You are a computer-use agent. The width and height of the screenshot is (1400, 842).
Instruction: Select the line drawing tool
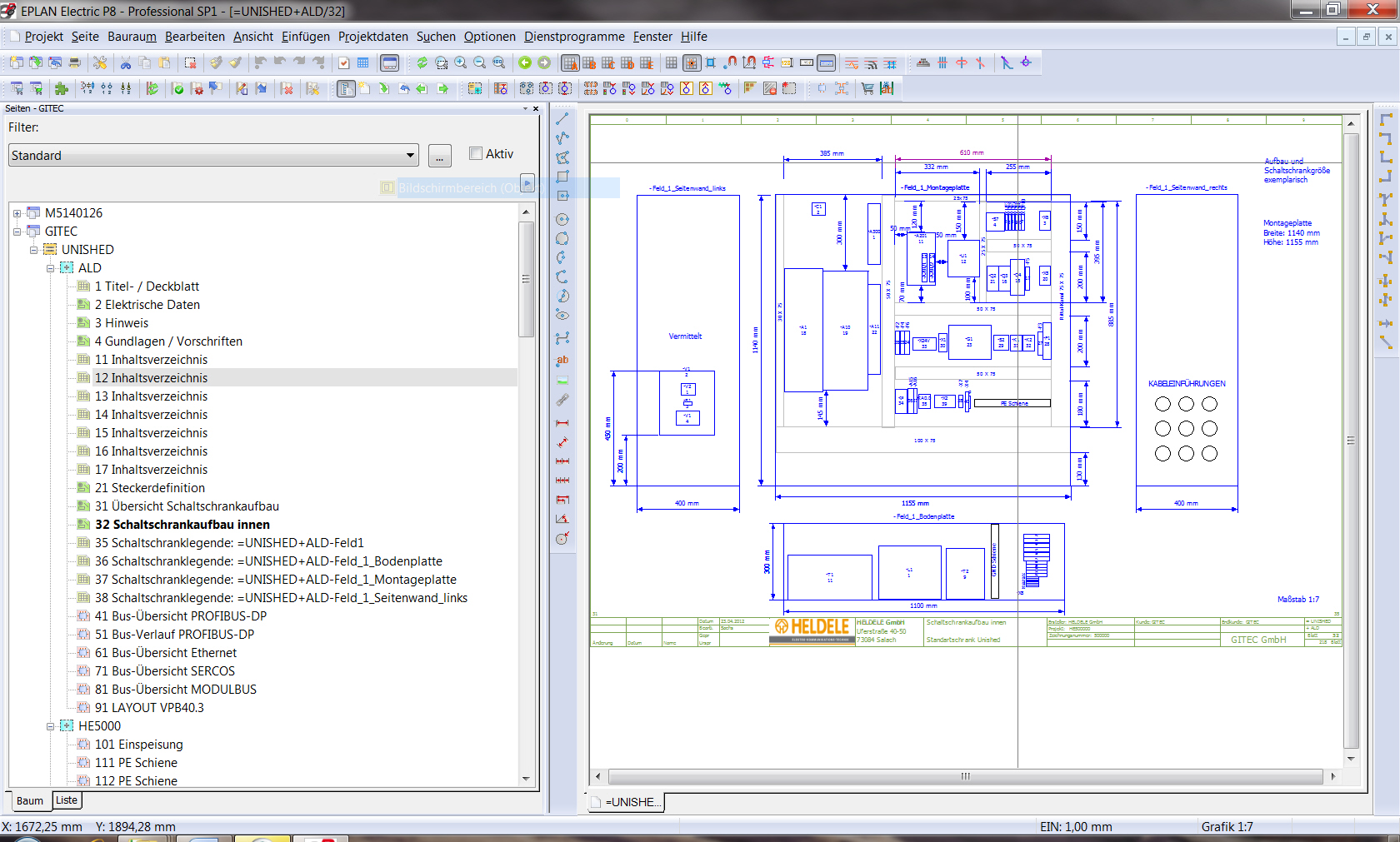(562, 119)
